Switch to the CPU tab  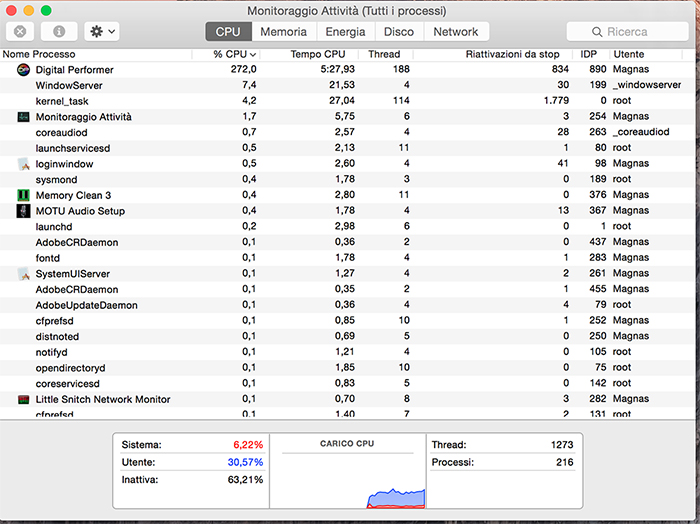click(228, 32)
